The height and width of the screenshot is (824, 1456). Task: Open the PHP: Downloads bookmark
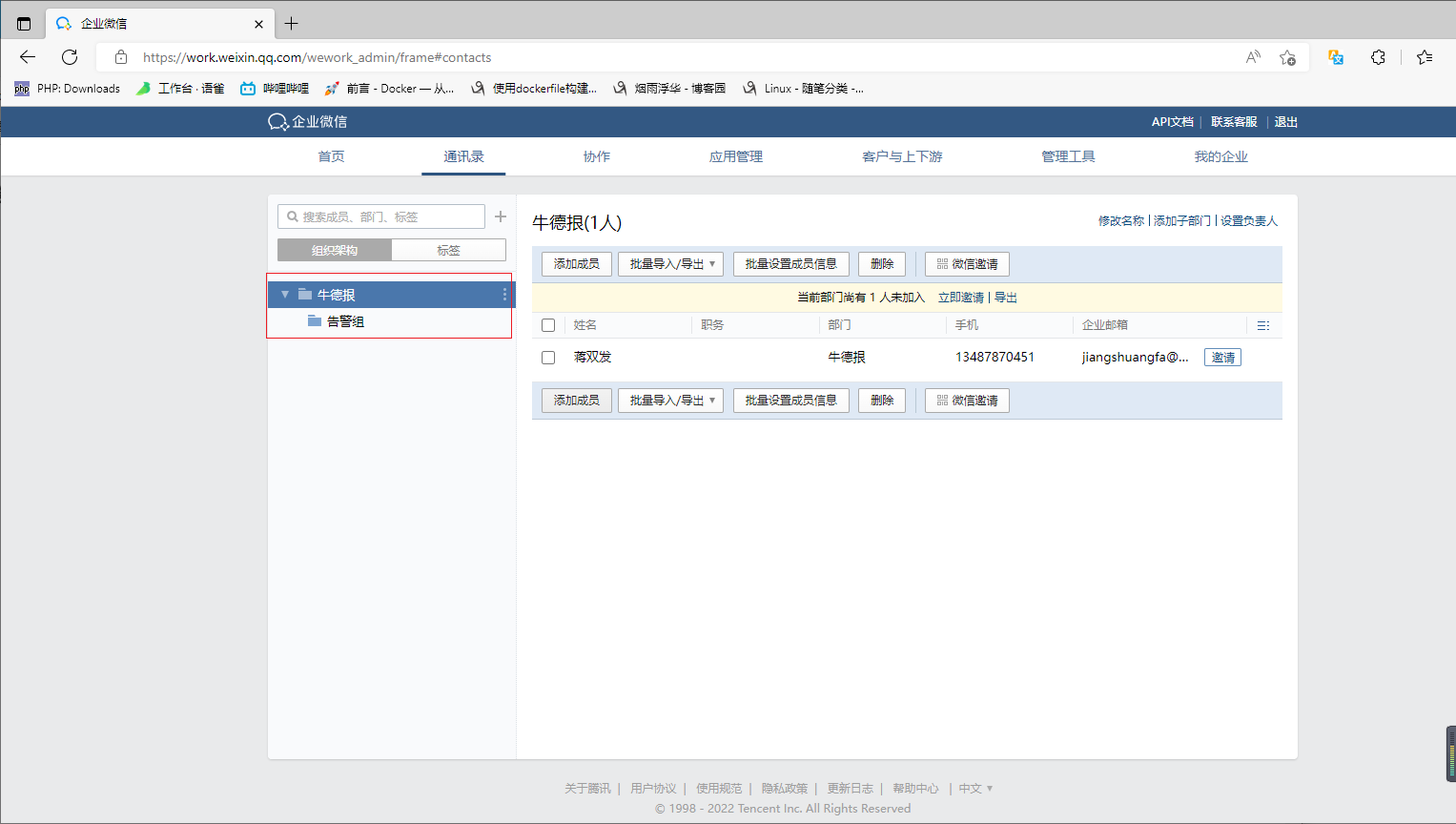(x=67, y=89)
